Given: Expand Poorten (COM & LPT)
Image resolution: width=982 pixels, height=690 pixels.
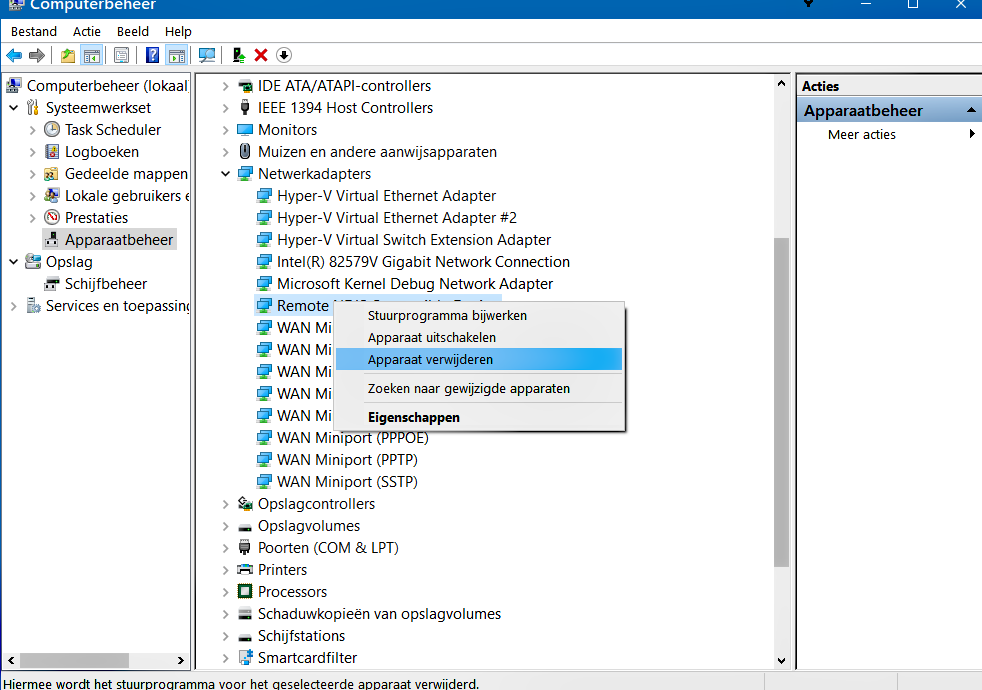Looking at the screenshot, I should pos(225,548).
